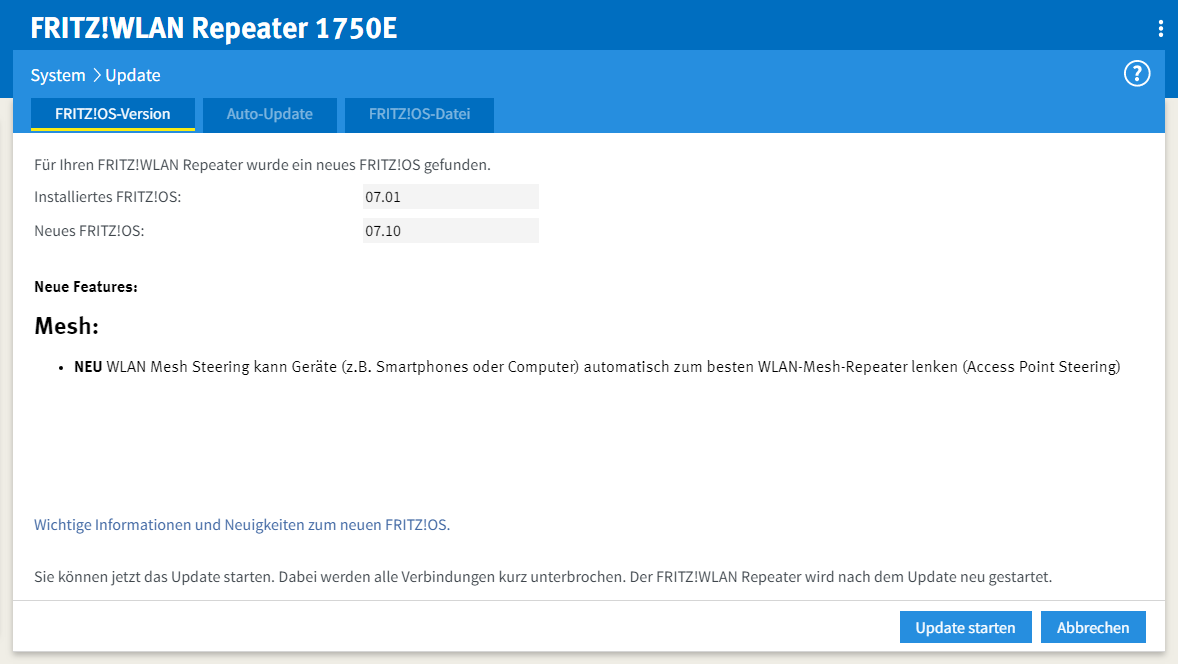1178x664 pixels.
Task: Click the installed FRITZ!OS field 07.01
Action: tap(451, 197)
